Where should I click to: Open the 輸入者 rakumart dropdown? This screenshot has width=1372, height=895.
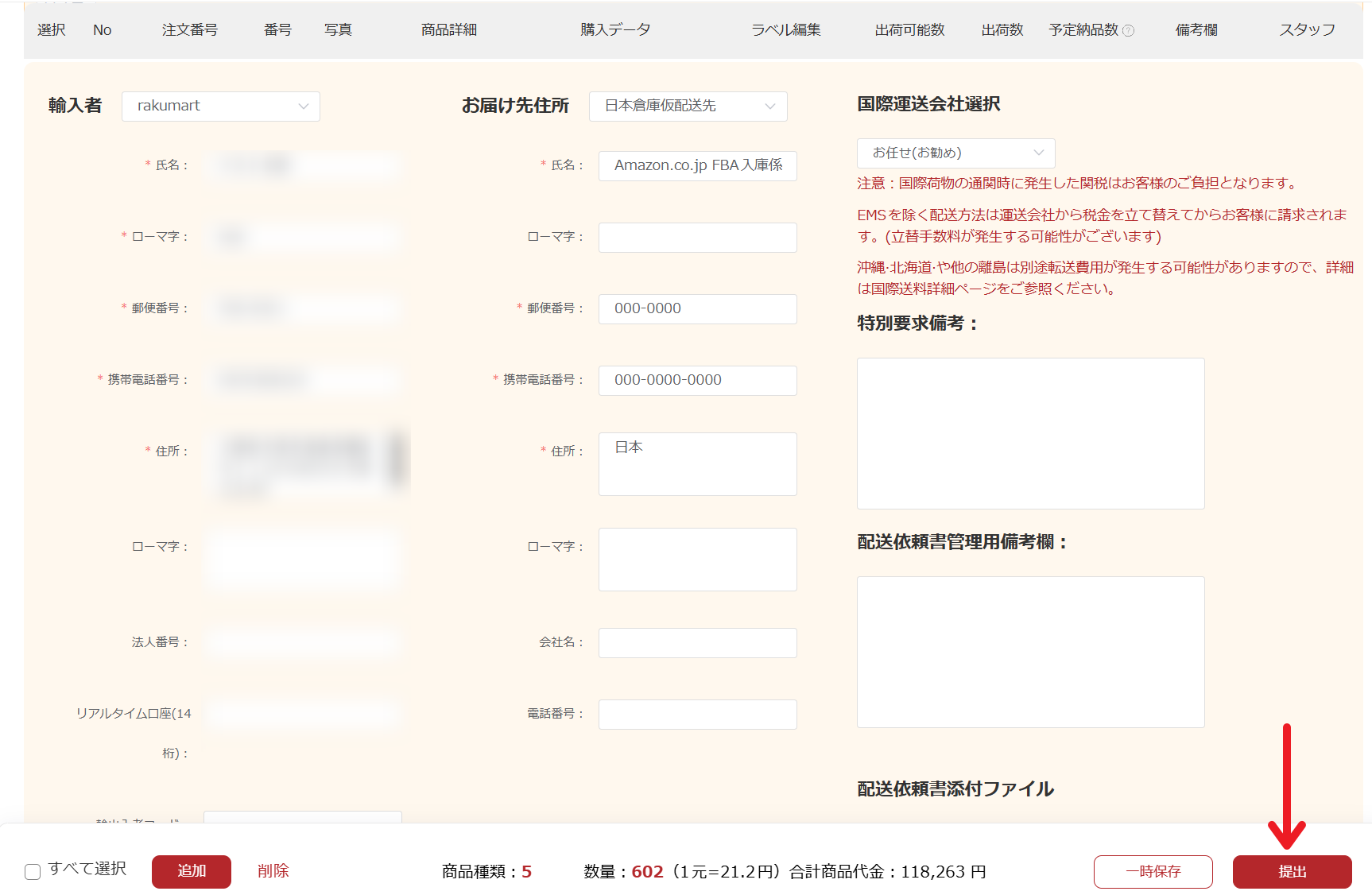(x=221, y=107)
